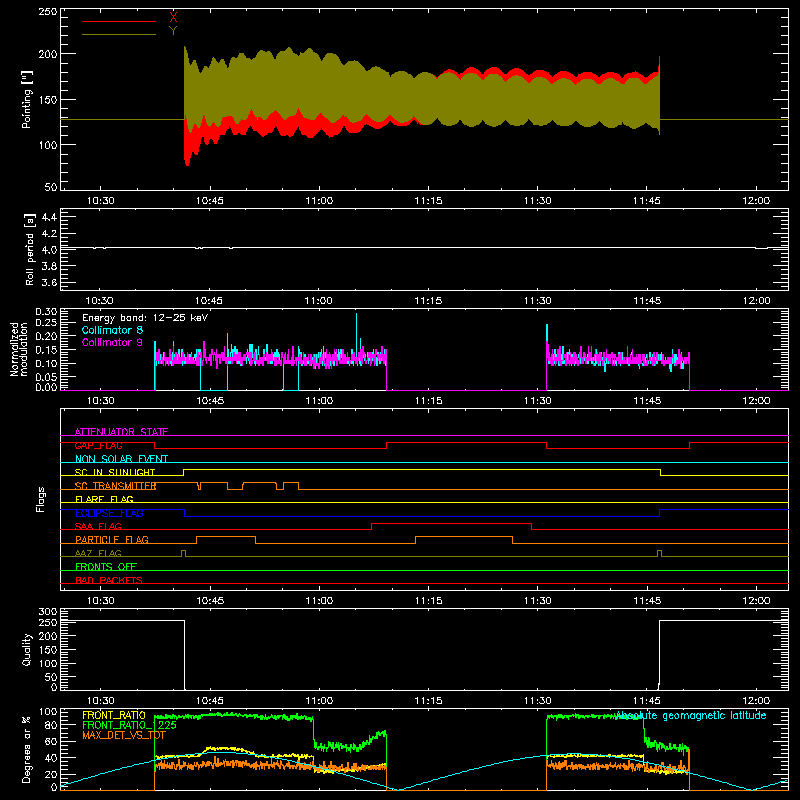Click the MAX_DET_VS_TOT legend entry
The image size is (800, 800).
point(123,735)
